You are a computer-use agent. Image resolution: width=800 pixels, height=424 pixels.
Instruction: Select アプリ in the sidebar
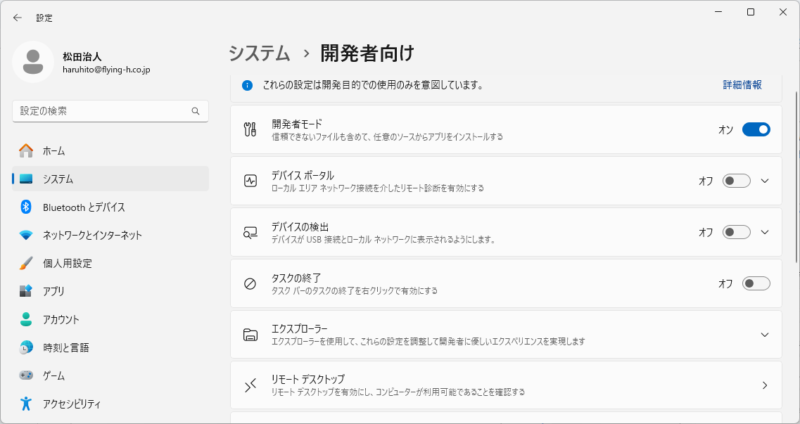click(110, 291)
